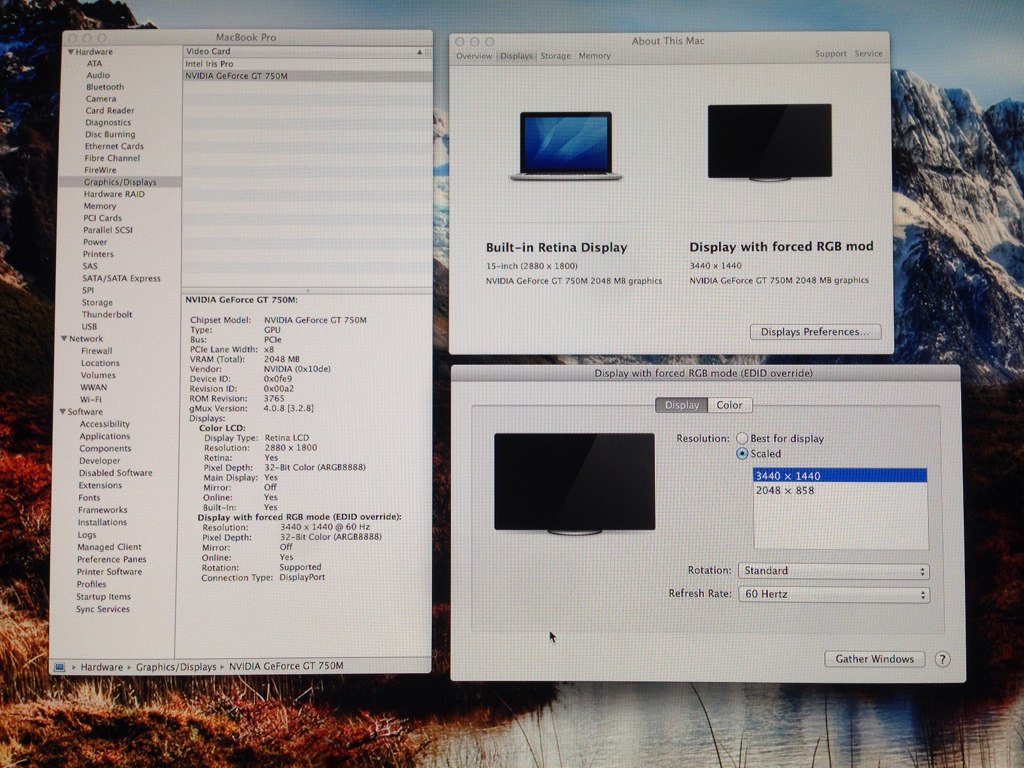Select ATA in the Hardware list
The height and width of the screenshot is (768, 1024).
95,63
